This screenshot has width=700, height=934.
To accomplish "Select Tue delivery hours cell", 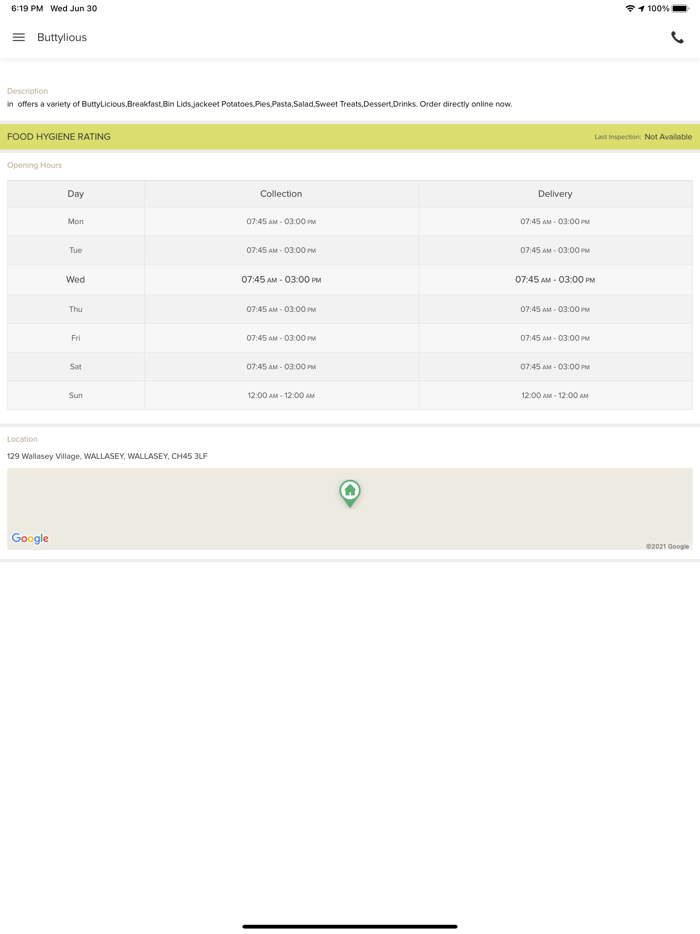I will pyautogui.click(x=555, y=250).
